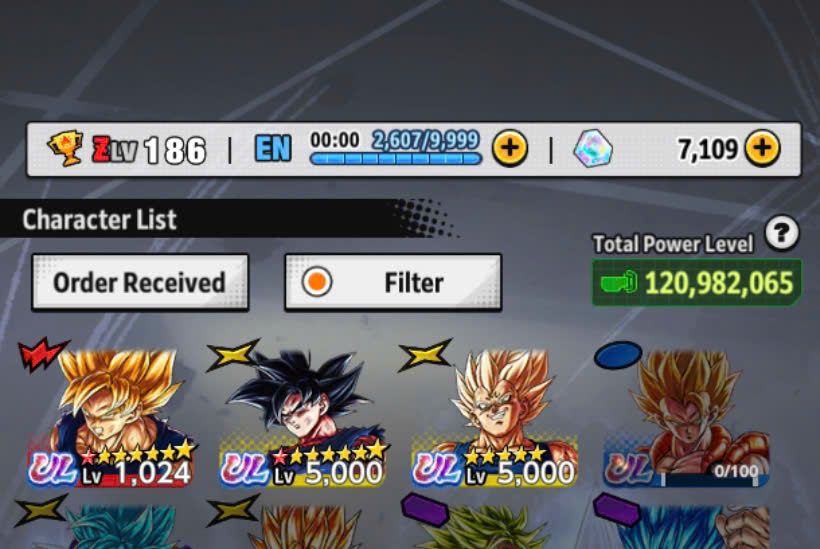This screenshot has width=820, height=549.
Task: Open the Total Power Level help icon
Action: pyautogui.click(x=781, y=233)
